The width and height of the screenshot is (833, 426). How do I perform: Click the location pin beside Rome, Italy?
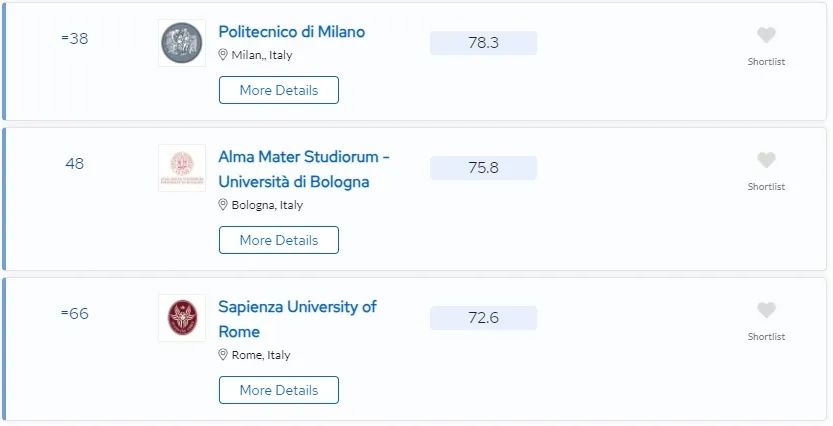[224, 355]
